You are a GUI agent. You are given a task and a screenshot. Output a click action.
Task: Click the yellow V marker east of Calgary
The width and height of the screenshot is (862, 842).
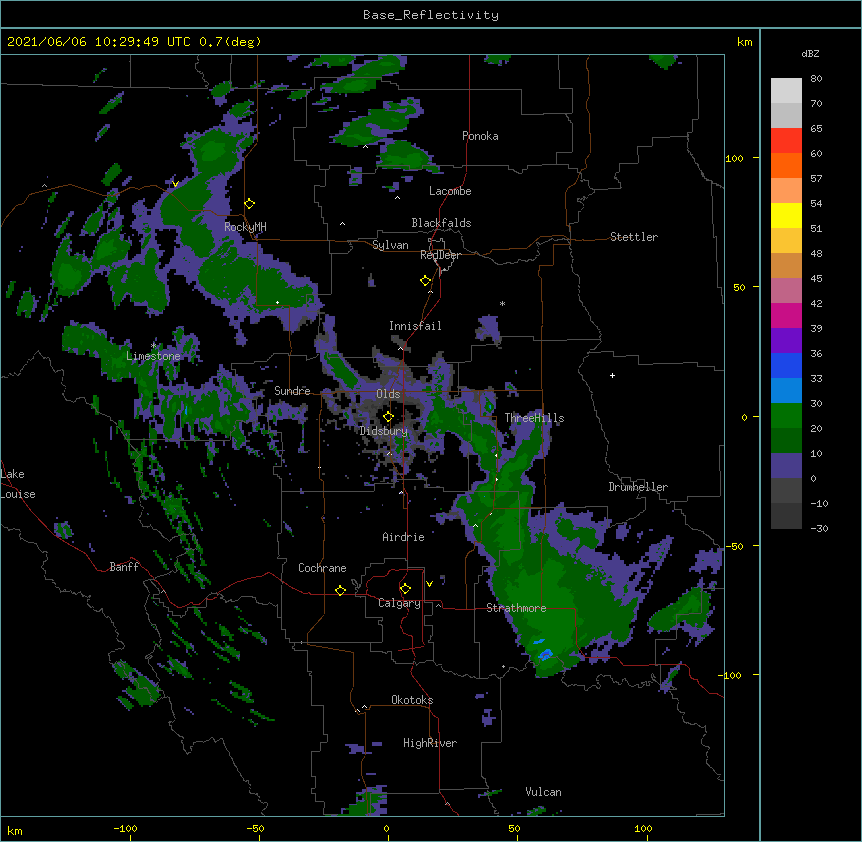pos(429,584)
